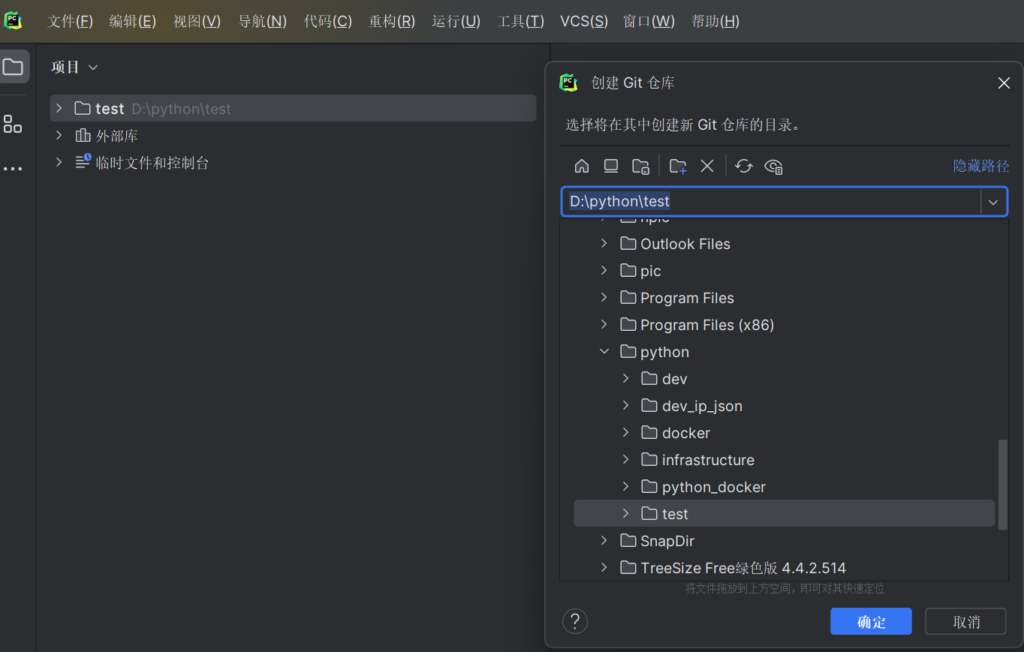Toggle show hidden files and directories
The width and height of the screenshot is (1024, 652).
tap(773, 166)
